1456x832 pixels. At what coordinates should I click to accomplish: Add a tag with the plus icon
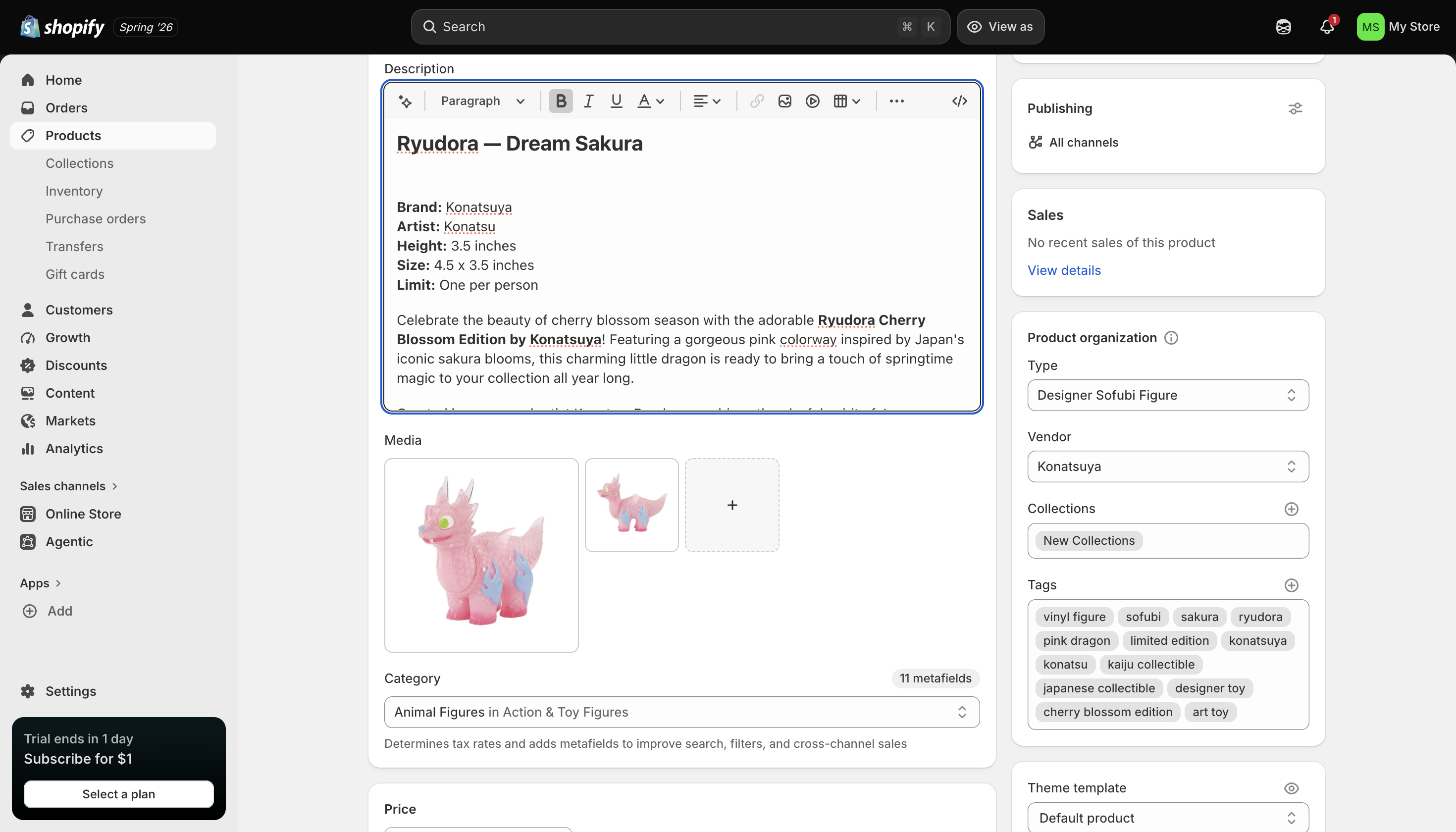(x=1291, y=585)
